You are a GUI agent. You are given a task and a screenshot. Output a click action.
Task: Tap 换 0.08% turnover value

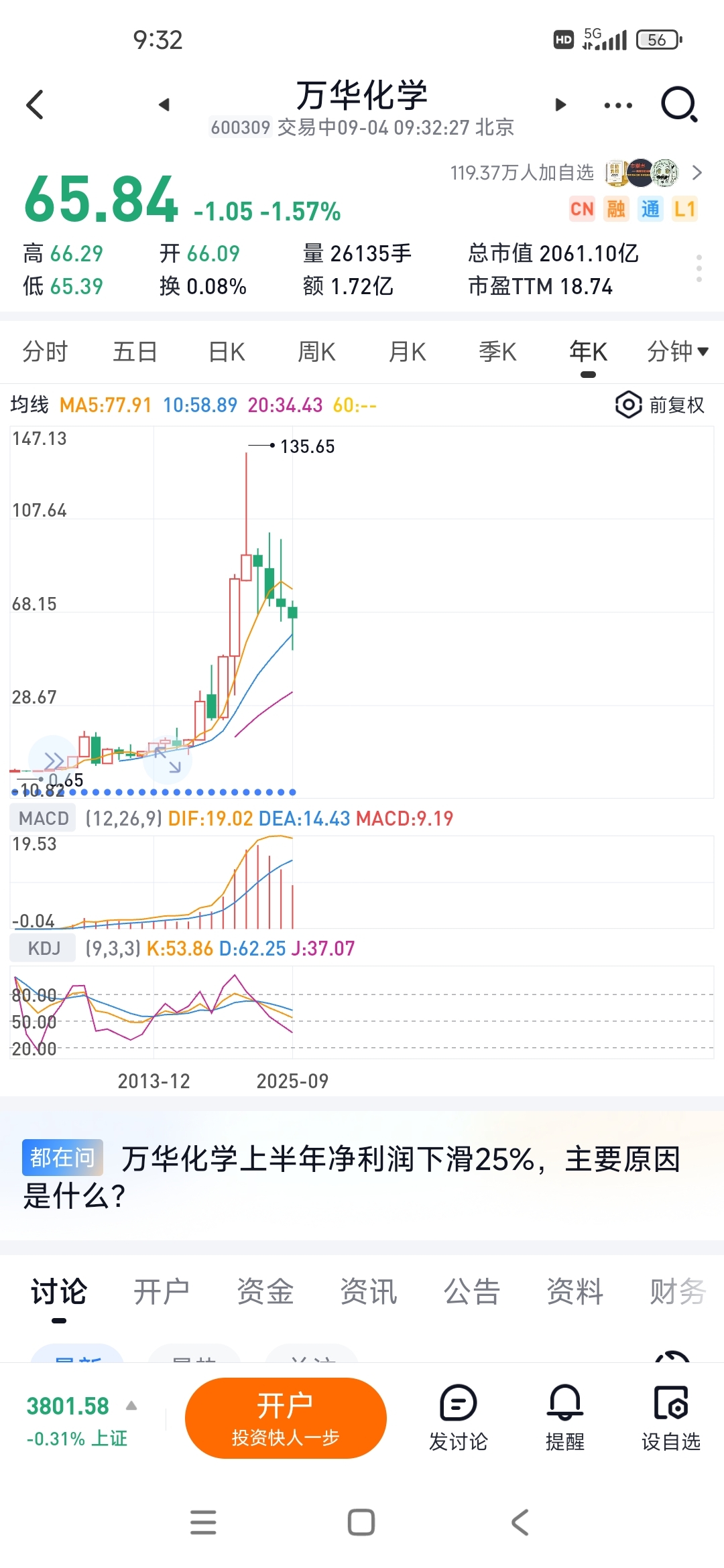coord(203,287)
